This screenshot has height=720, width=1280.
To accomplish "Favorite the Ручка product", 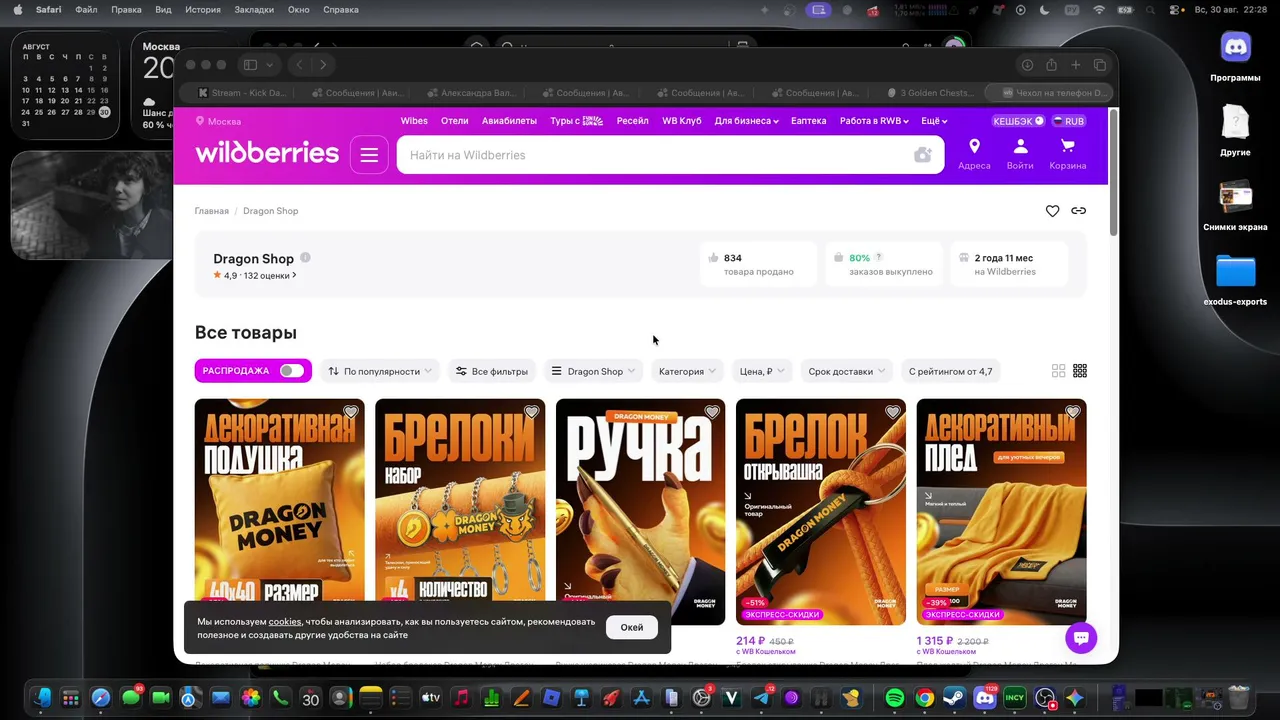I will 712,412.
